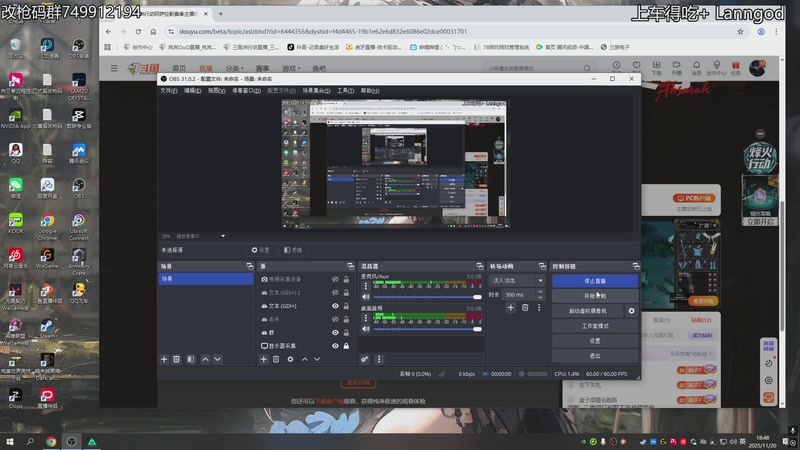800x450 pixels.
Task: Decrease transition duration with down stepper
Action: (540, 297)
